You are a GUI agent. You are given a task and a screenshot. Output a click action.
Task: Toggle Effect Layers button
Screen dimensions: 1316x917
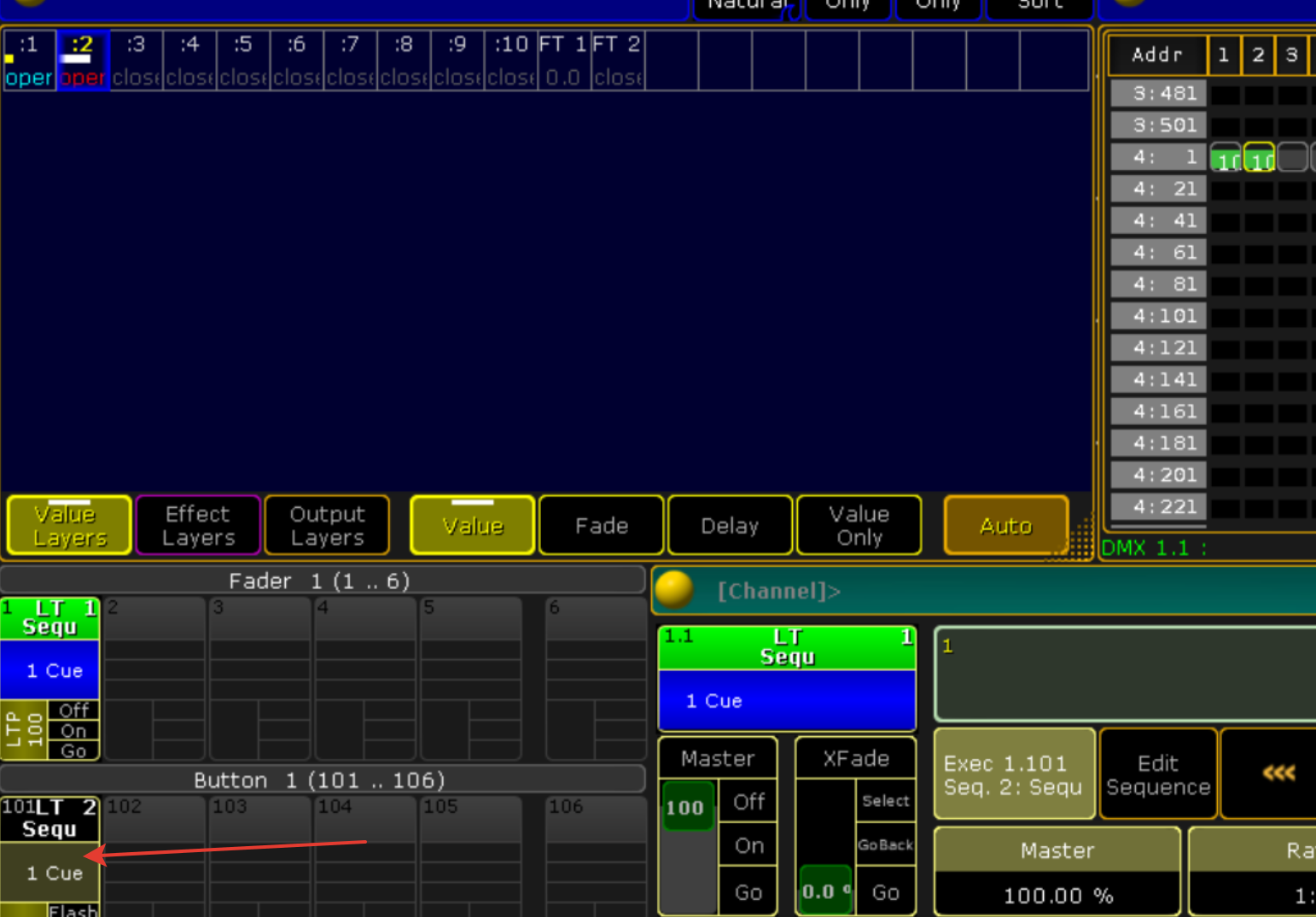(x=198, y=525)
